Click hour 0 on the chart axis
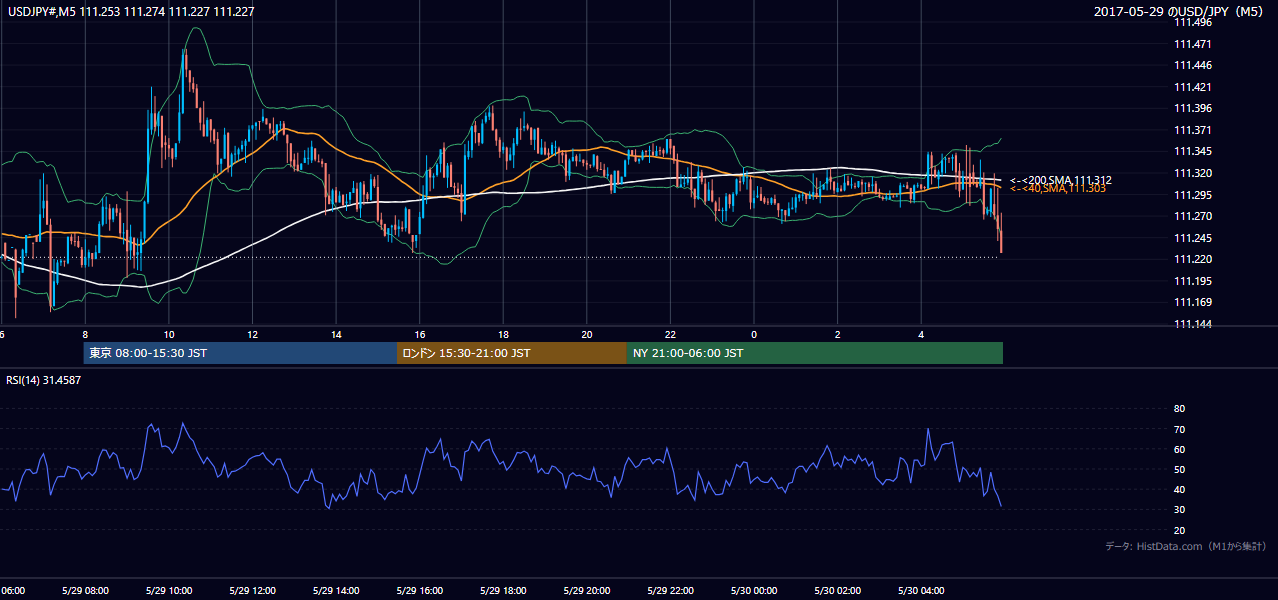This screenshot has height=600, width=1278. coord(754,334)
